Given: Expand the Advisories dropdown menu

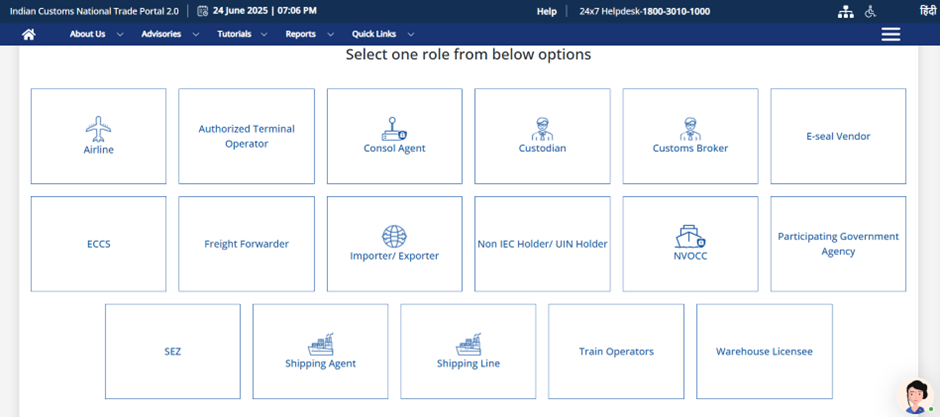Looking at the screenshot, I should [x=169, y=34].
